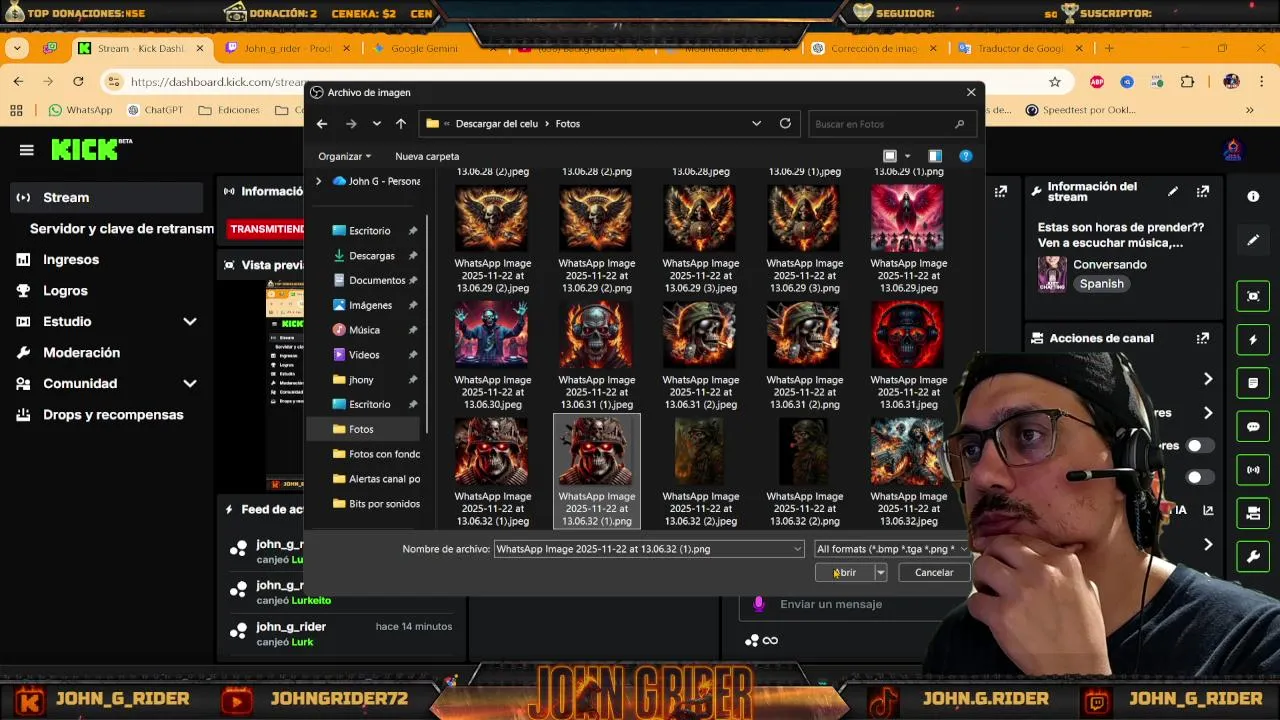Expand the address path dropdown

pyautogui.click(x=756, y=124)
